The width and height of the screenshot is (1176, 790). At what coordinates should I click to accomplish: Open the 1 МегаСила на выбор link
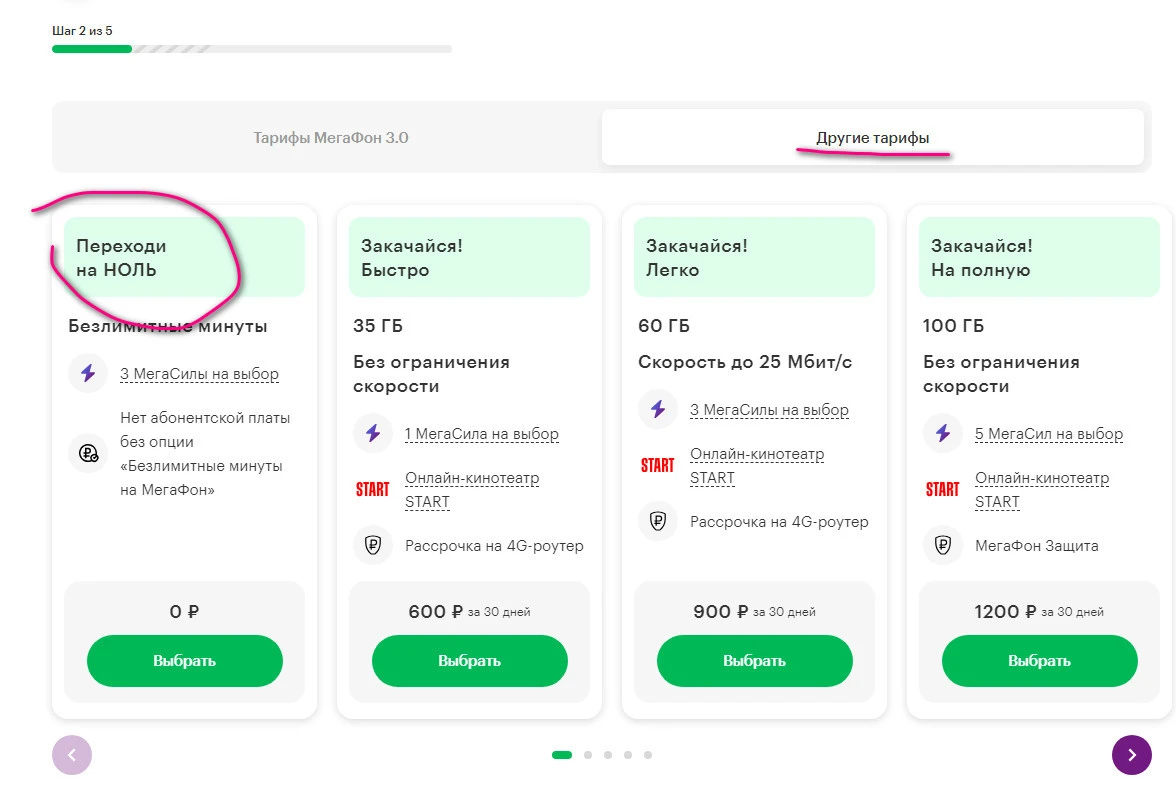[482, 434]
